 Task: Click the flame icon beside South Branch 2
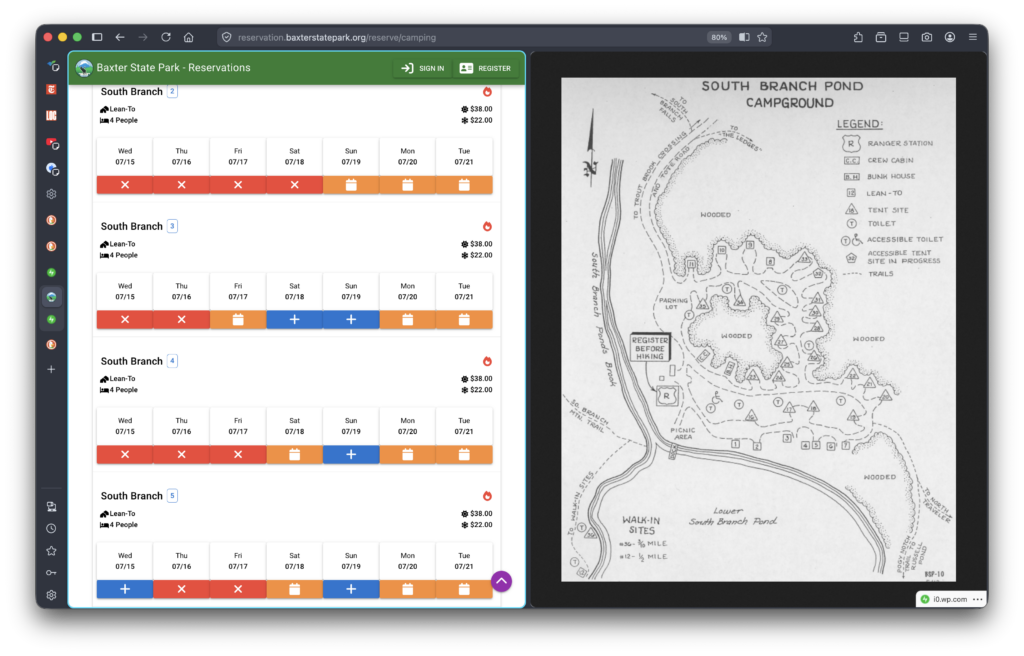(x=487, y=91)
